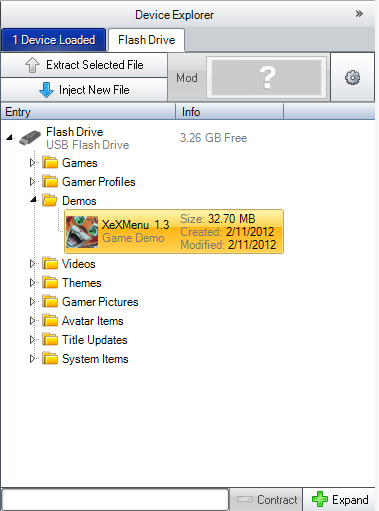Collapse the Flash Drive root node
Viewport: 379px width, 511px height.
tap(10, 137)
